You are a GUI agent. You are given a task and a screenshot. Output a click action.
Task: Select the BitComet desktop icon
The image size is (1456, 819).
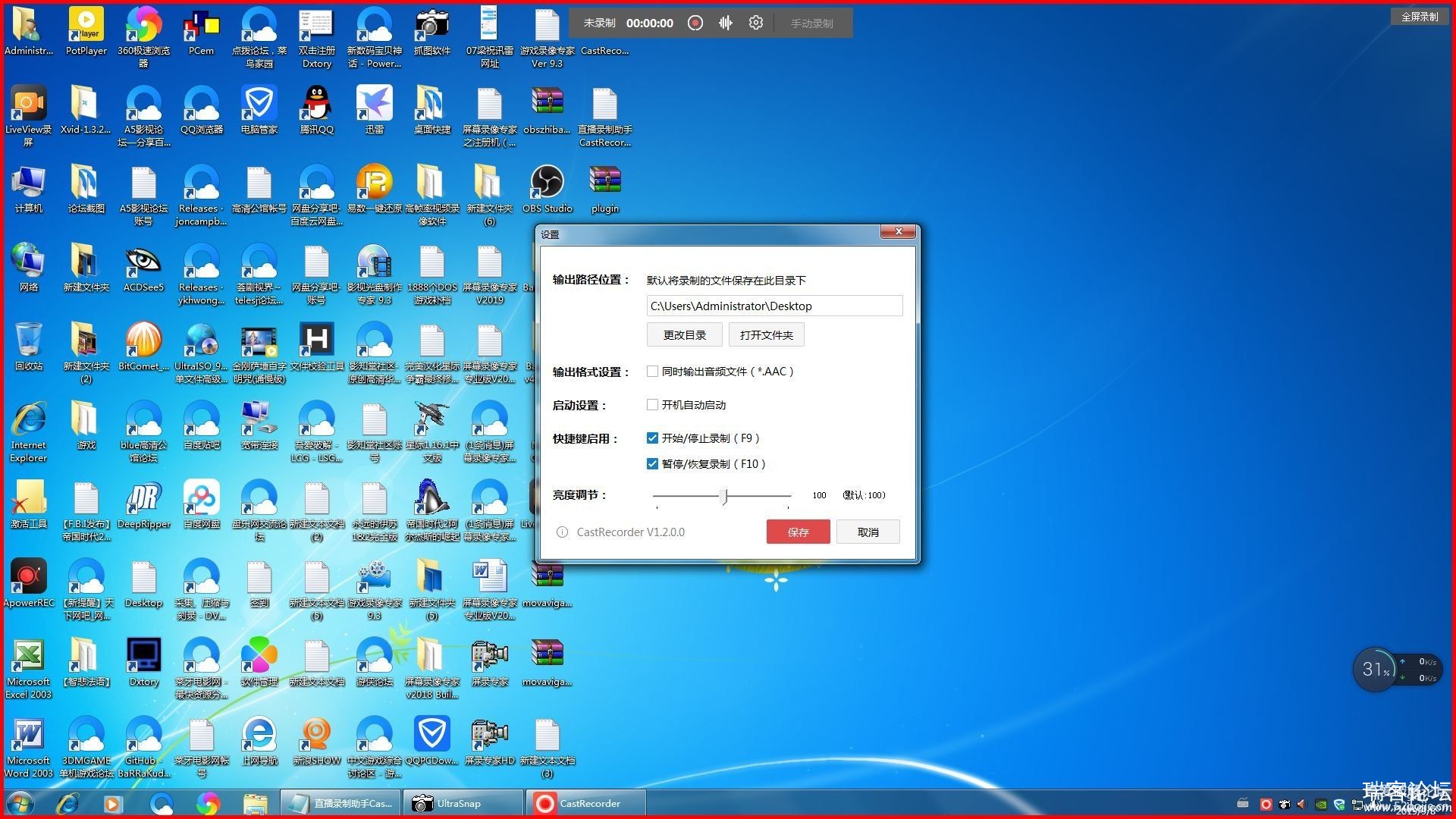(144, 347)
